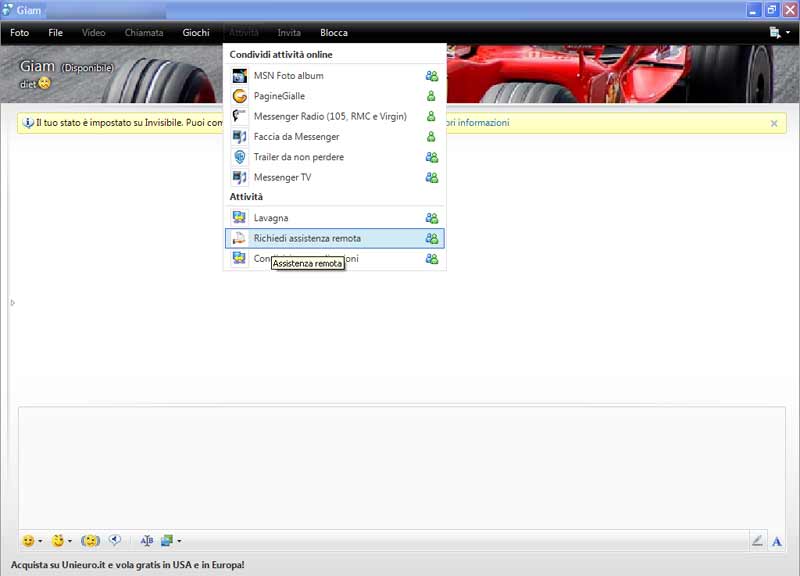
Task: Click the 'diet' personal message
Action: click(28, 84)
